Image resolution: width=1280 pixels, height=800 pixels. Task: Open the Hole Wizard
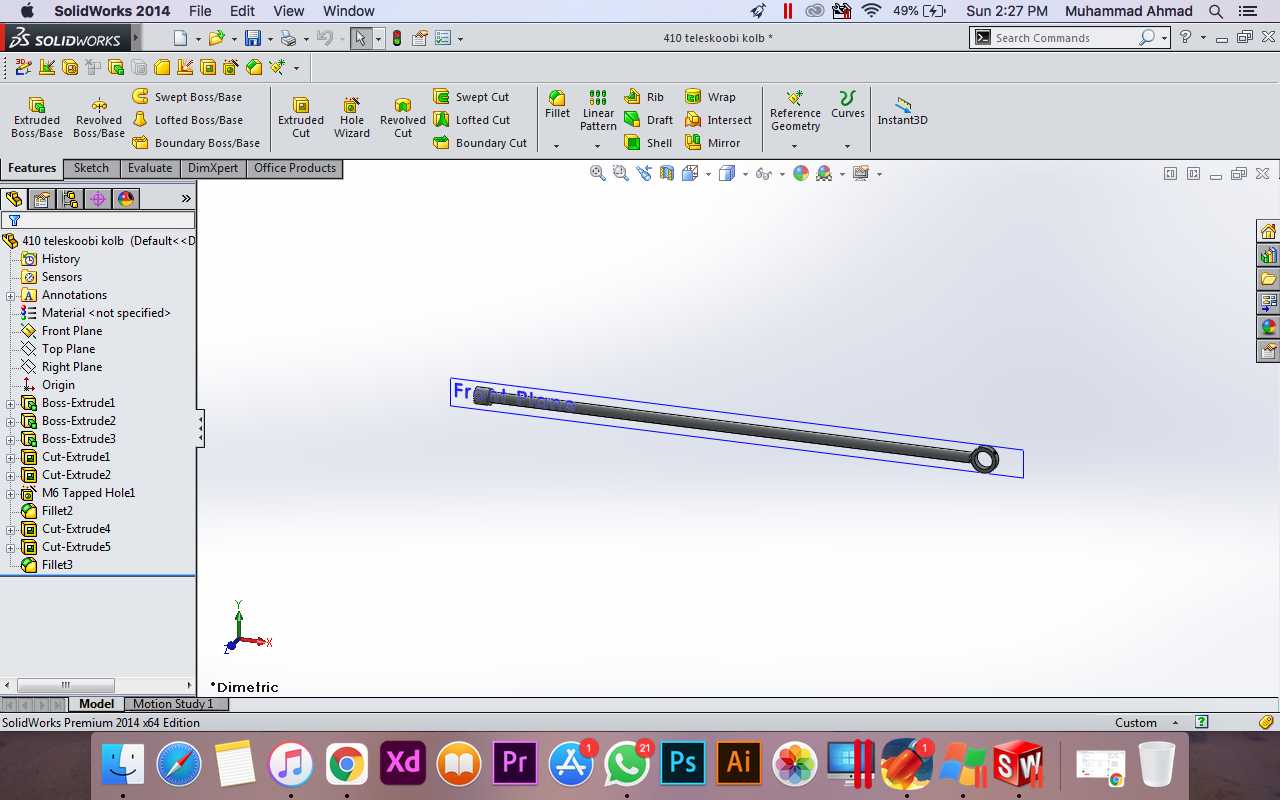[x=352, y=118]
